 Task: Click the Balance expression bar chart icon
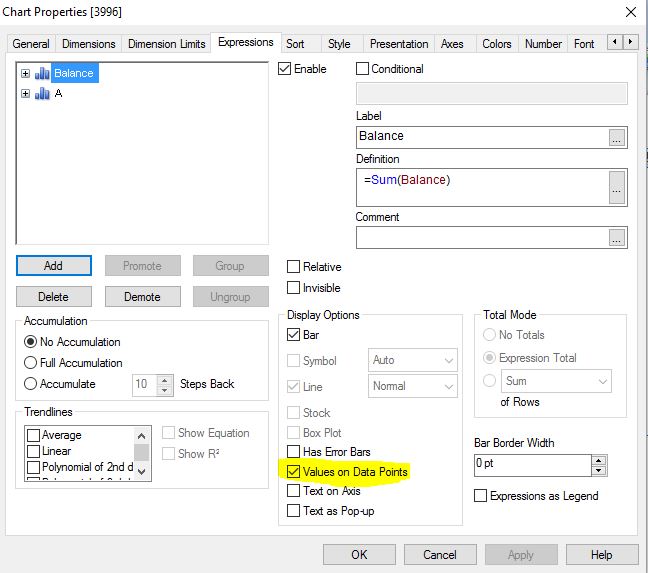42,73
